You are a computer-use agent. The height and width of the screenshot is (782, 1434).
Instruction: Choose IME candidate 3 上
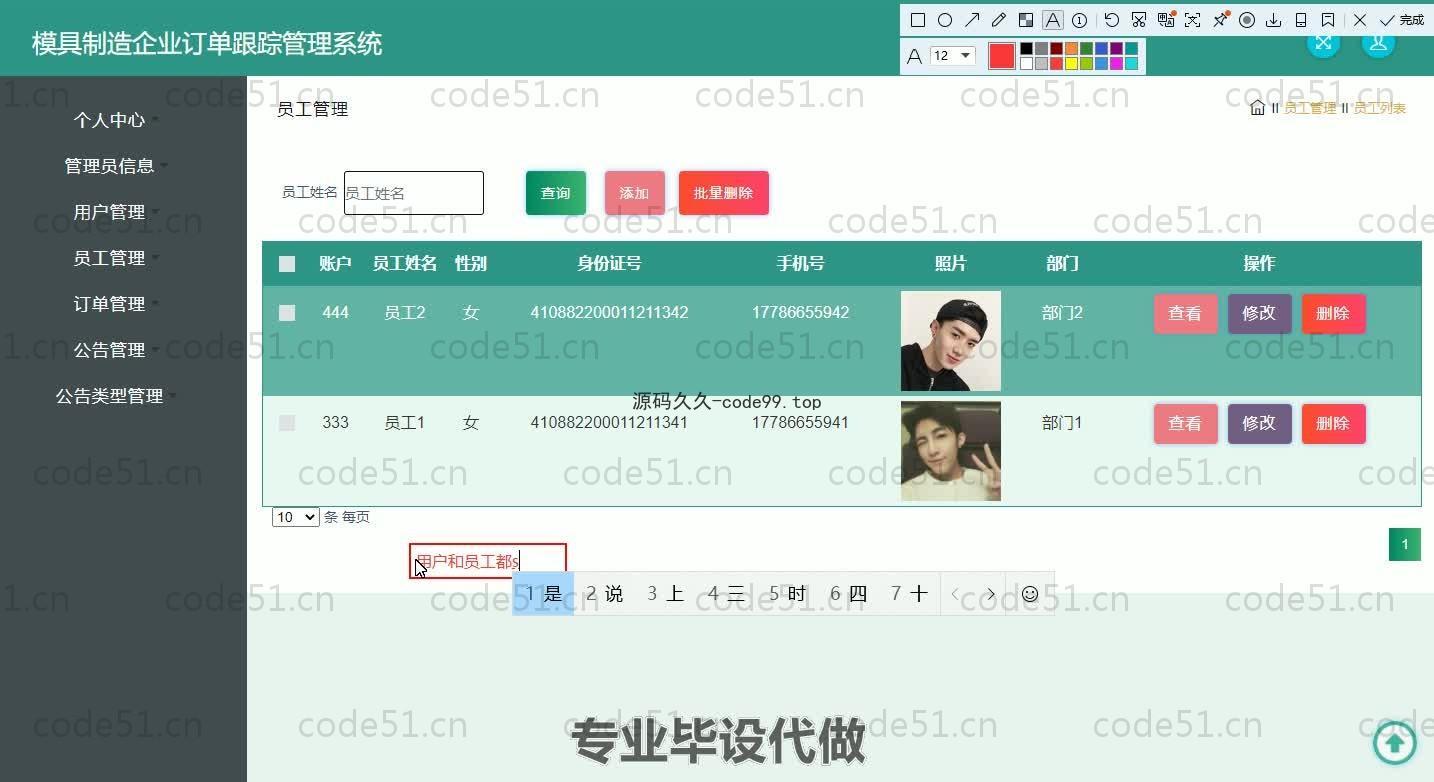665,594
